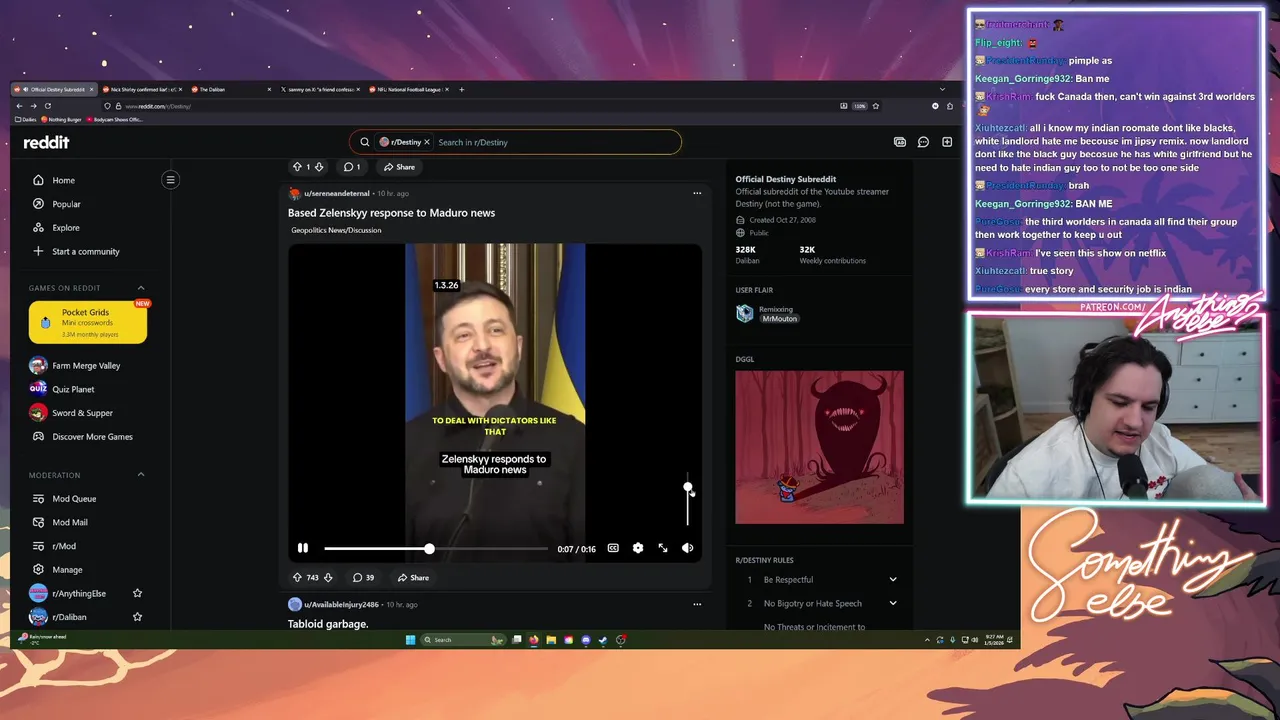Switch to NFL National Football League tab
This screenshot has height=720, width=1280.
(408, 89)
